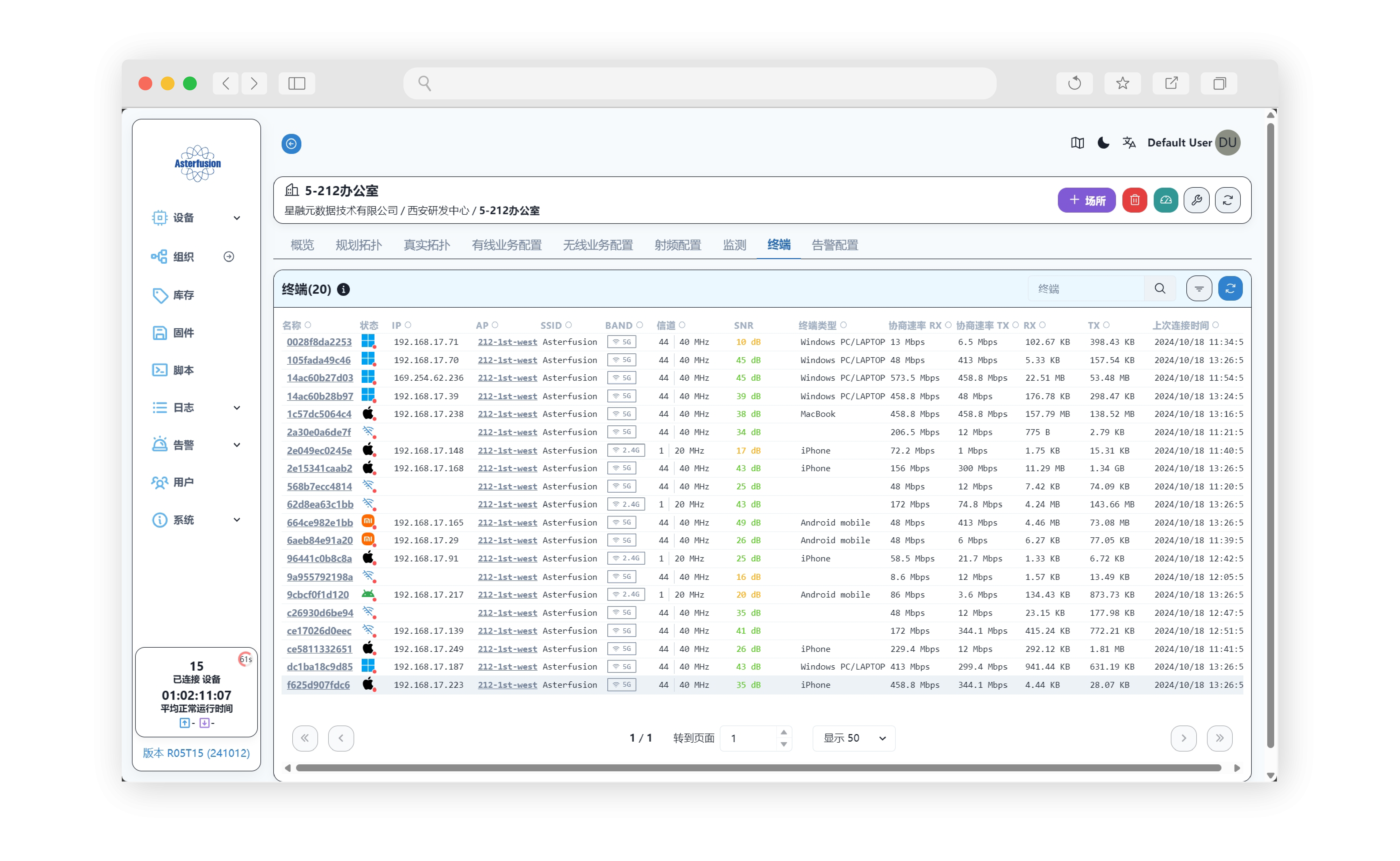
Task: Click the browser reload icon
Action: coord(1074,84)
